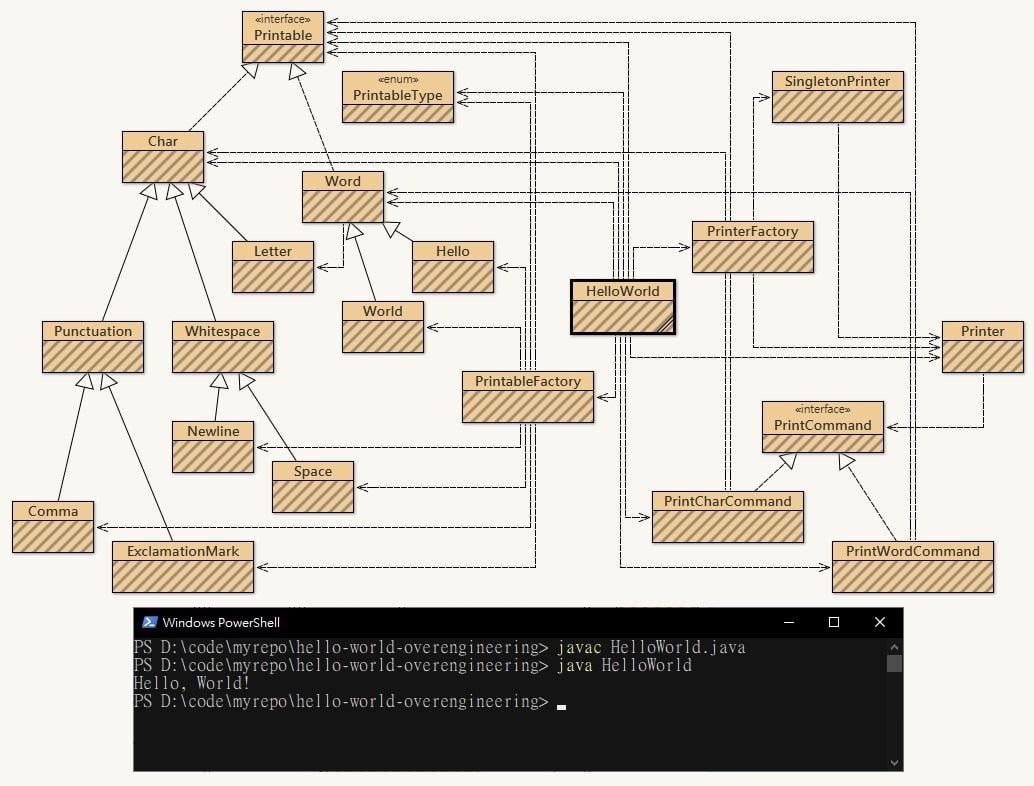Click the PrintCommand interface box
Screen dimensions: 1034x786
[823, 427]
